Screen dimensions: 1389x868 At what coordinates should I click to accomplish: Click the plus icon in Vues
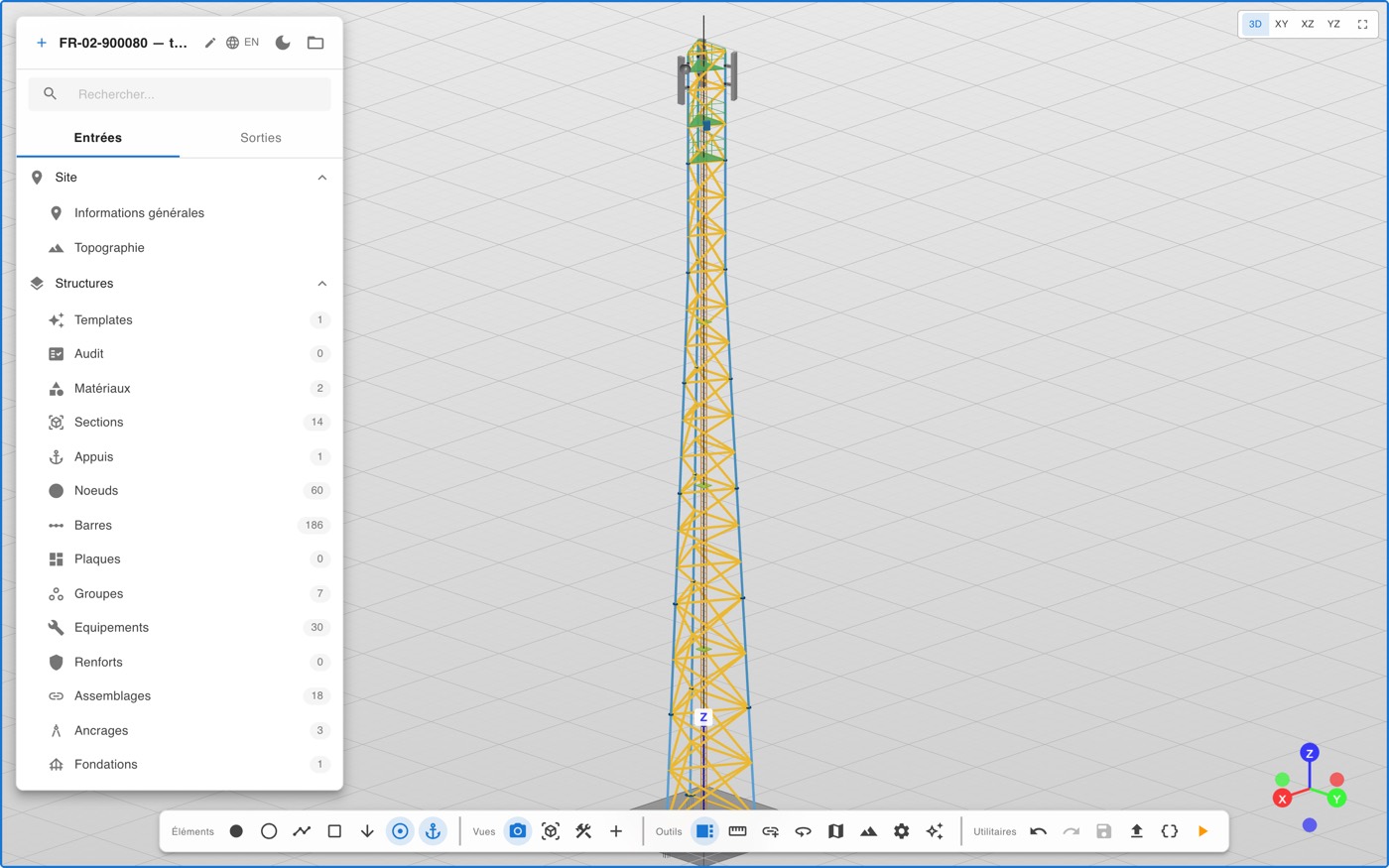[616, 831]
